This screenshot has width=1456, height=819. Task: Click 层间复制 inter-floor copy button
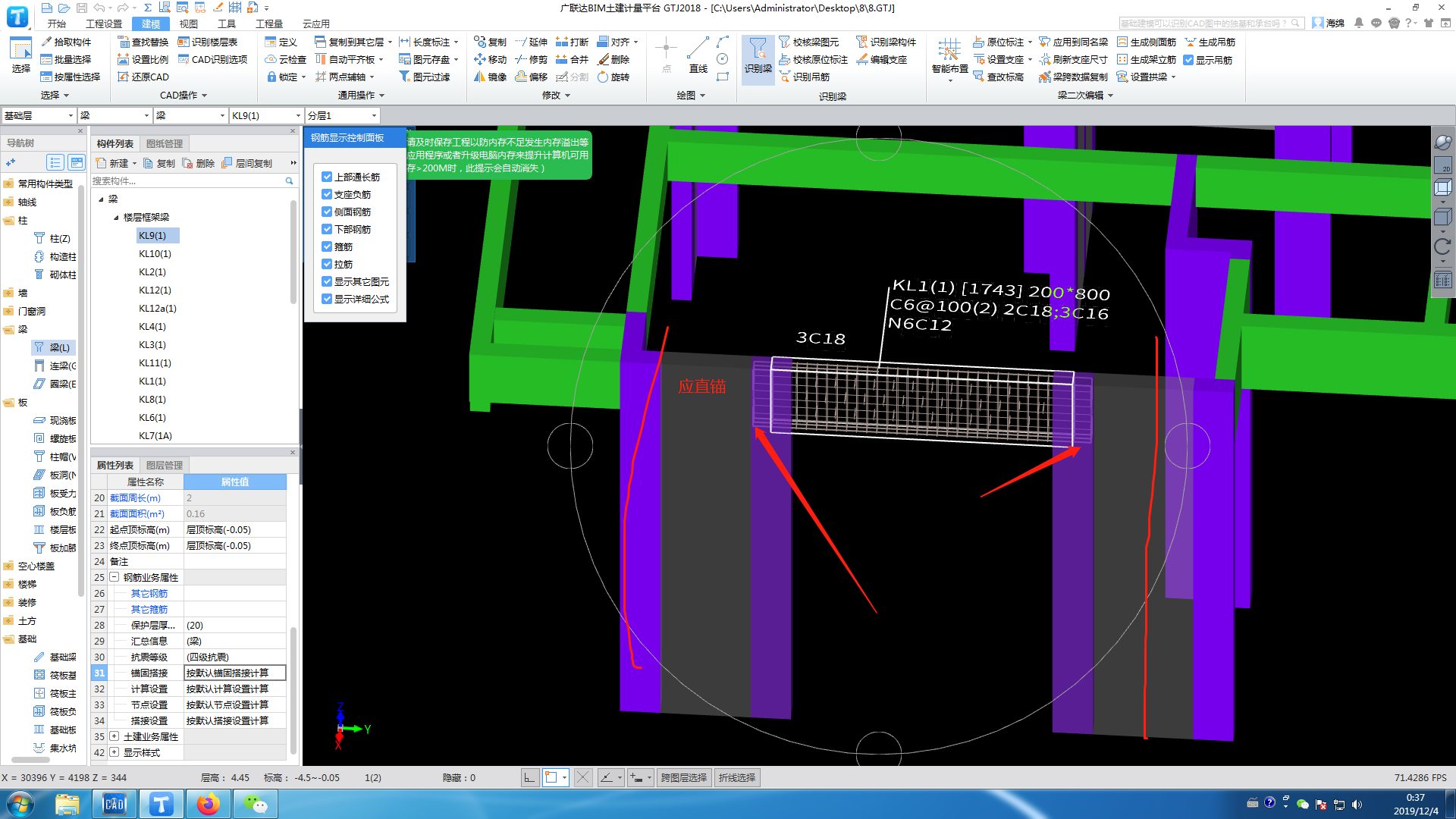pyautogui.click(x=247, y=163)
